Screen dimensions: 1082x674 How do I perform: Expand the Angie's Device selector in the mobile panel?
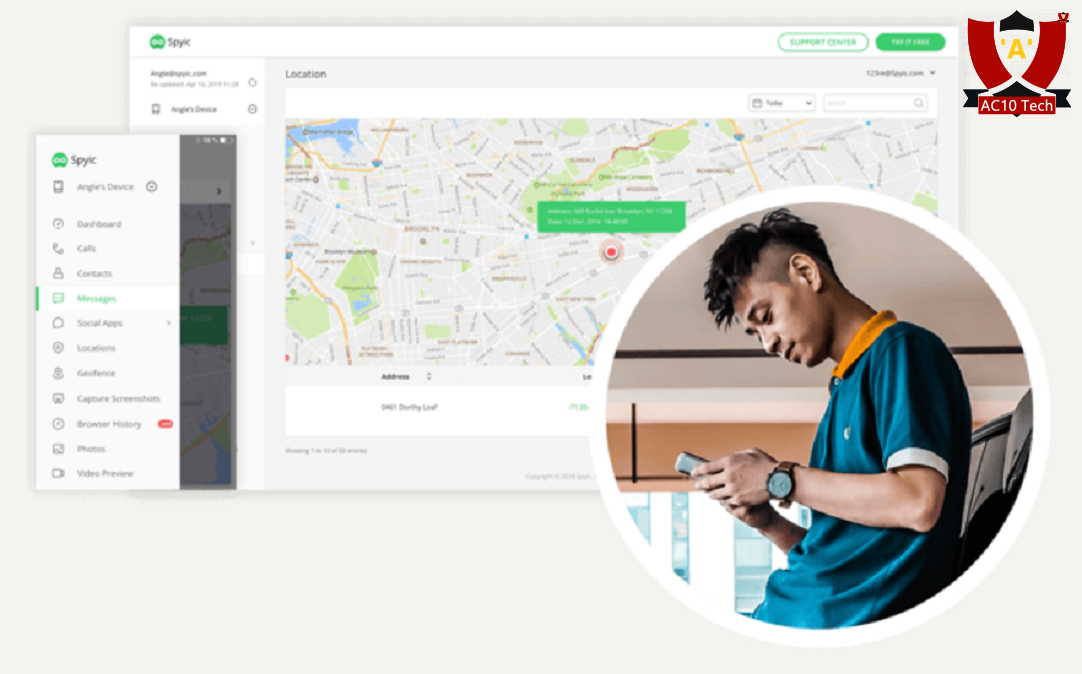pos(151,187)
